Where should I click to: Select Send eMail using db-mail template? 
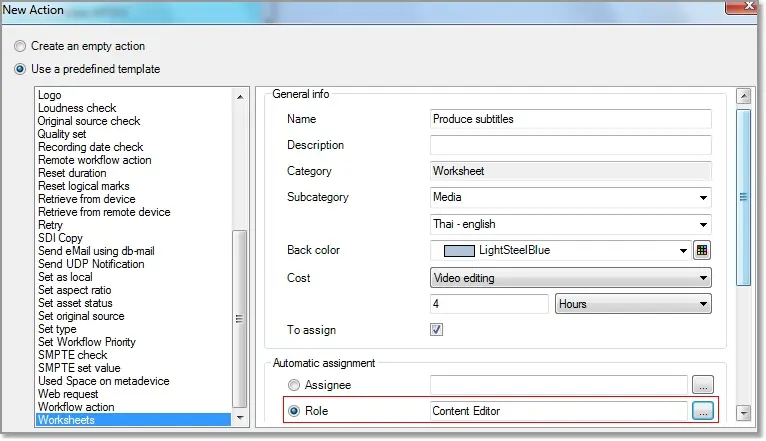[x=98, y=251]
